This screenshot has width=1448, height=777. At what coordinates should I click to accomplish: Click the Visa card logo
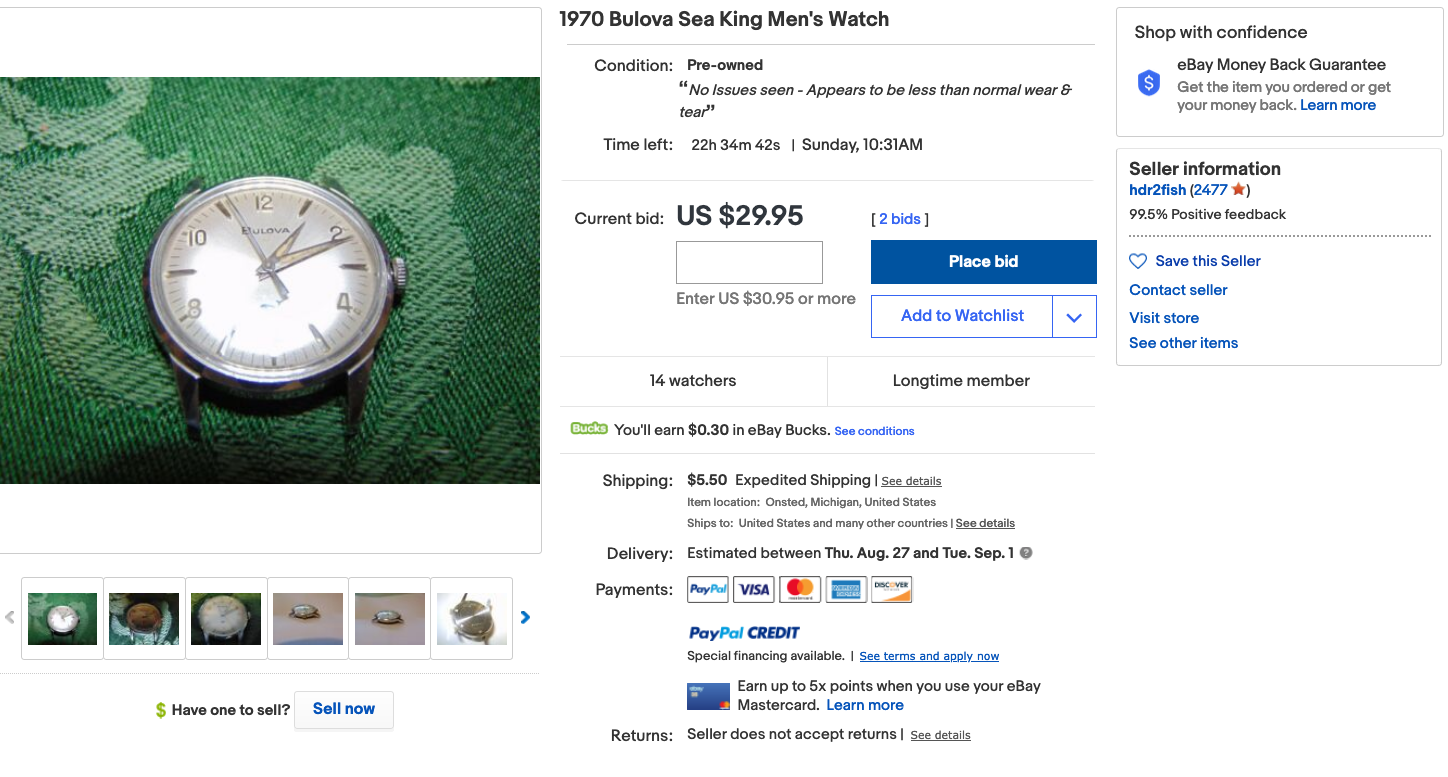[754, 590]
